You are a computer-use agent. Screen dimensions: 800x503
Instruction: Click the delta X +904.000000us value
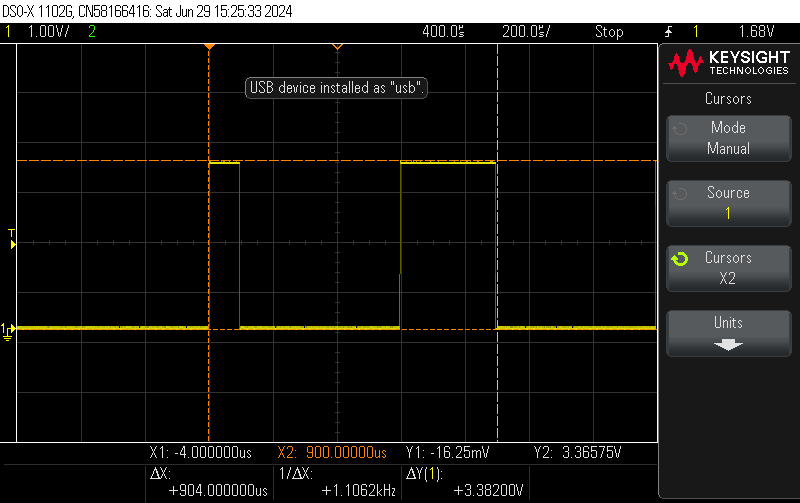pyautogui.click(x=218, y=491)
